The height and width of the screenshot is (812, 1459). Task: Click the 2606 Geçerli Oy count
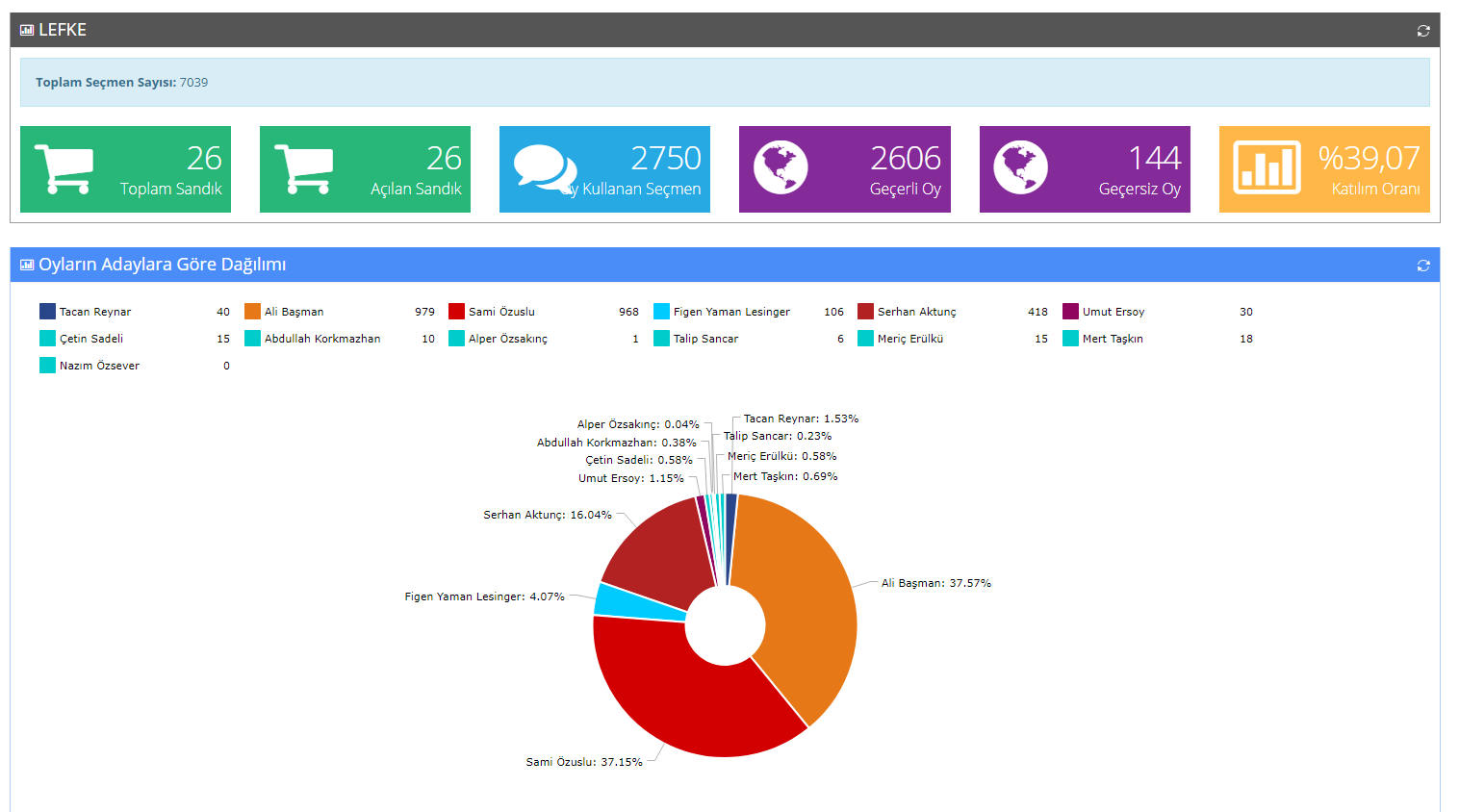[905, 158]
